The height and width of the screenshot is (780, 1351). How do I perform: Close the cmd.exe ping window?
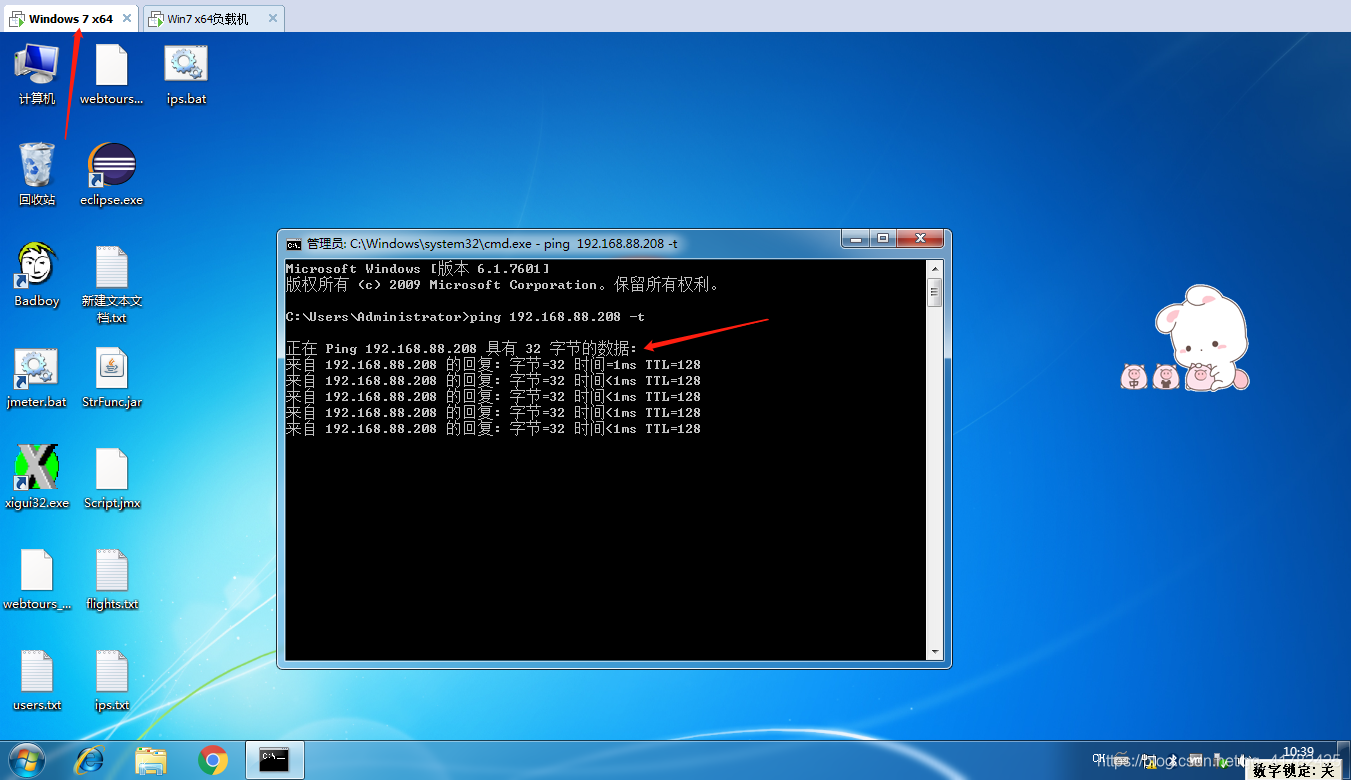click(920, 238)
